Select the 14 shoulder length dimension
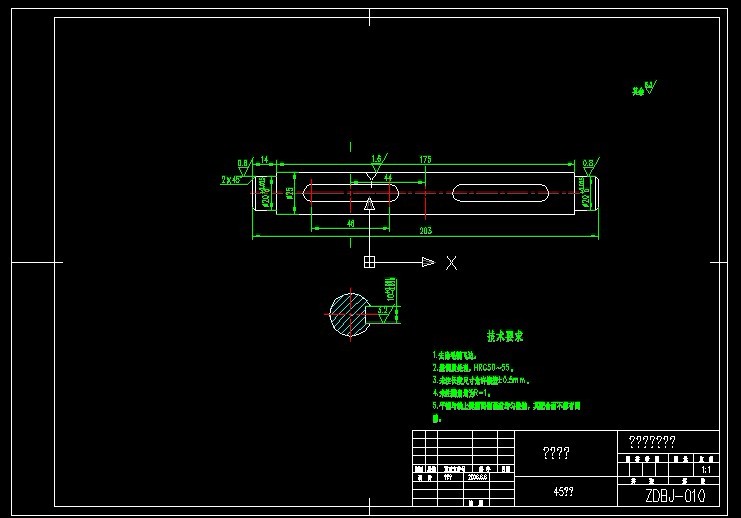Viewport: 741px width, 518px height. [x=265, y=160]
